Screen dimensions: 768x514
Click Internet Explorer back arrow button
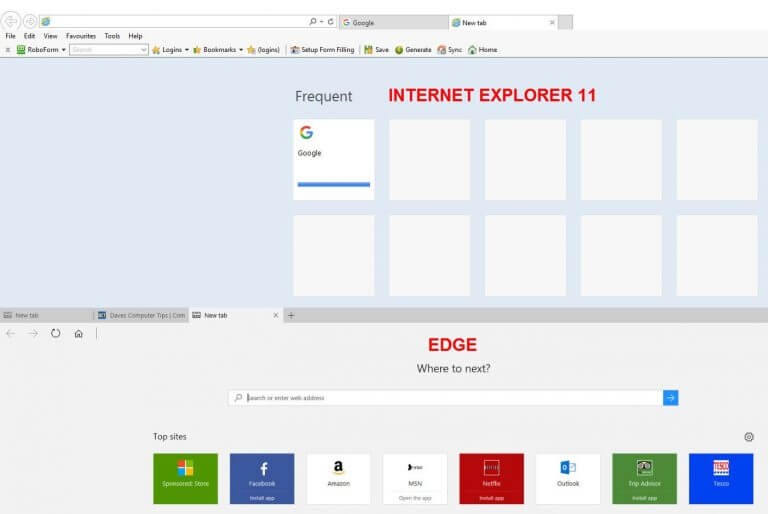10,21
